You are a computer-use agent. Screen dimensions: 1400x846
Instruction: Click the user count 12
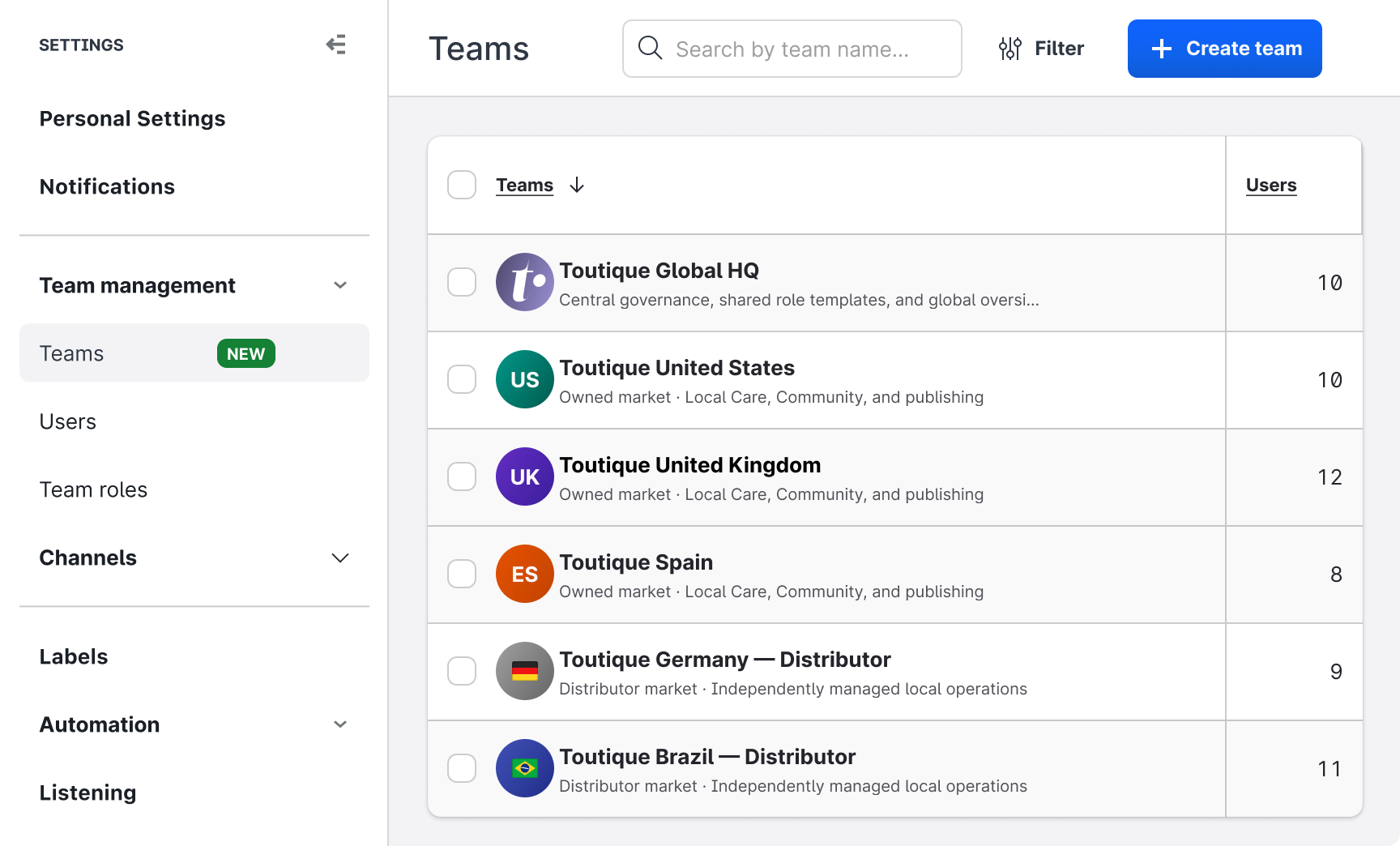point(1330,477)
